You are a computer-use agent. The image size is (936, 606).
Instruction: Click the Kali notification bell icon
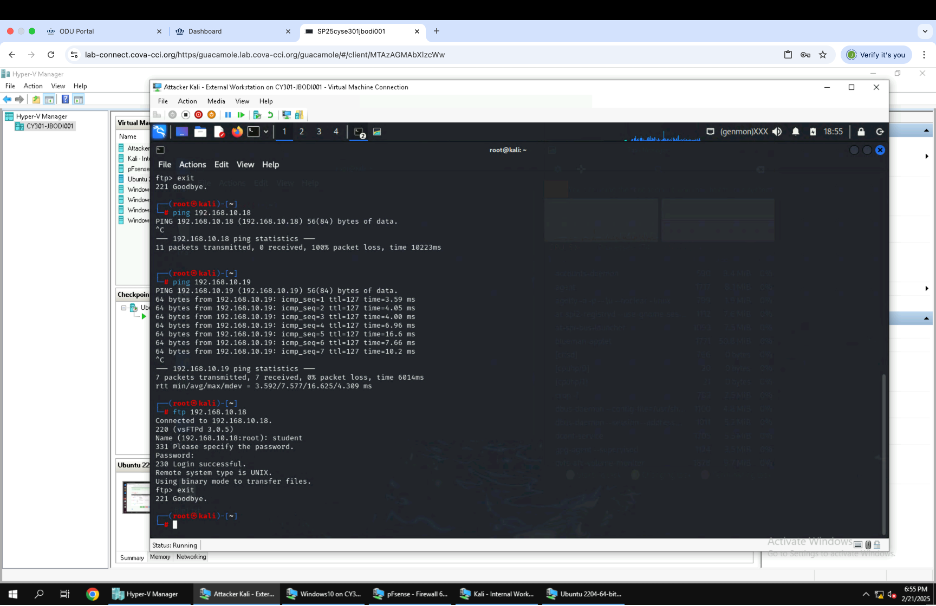tap(796, 131)
